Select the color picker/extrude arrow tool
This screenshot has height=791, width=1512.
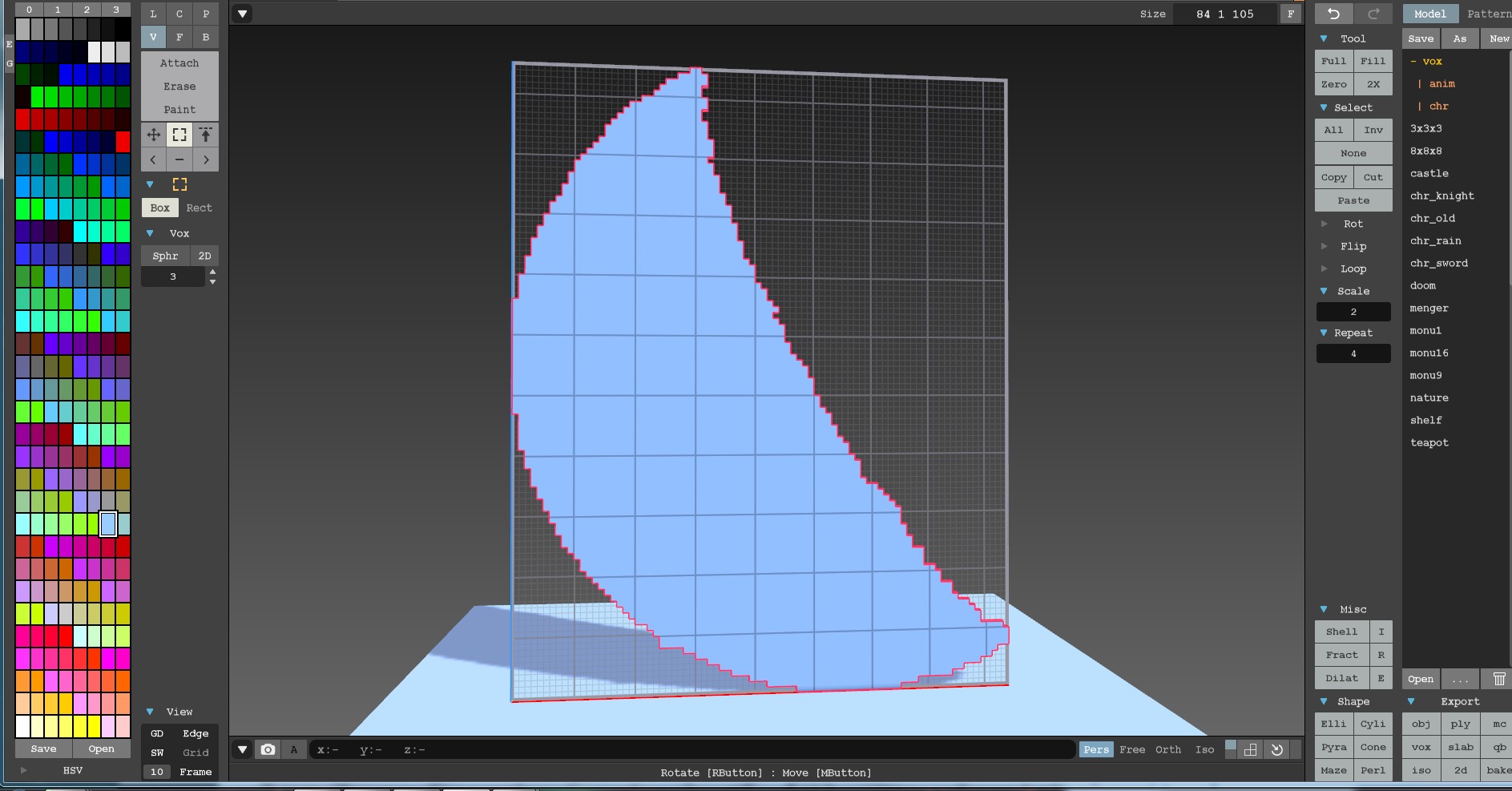point(206,135)
